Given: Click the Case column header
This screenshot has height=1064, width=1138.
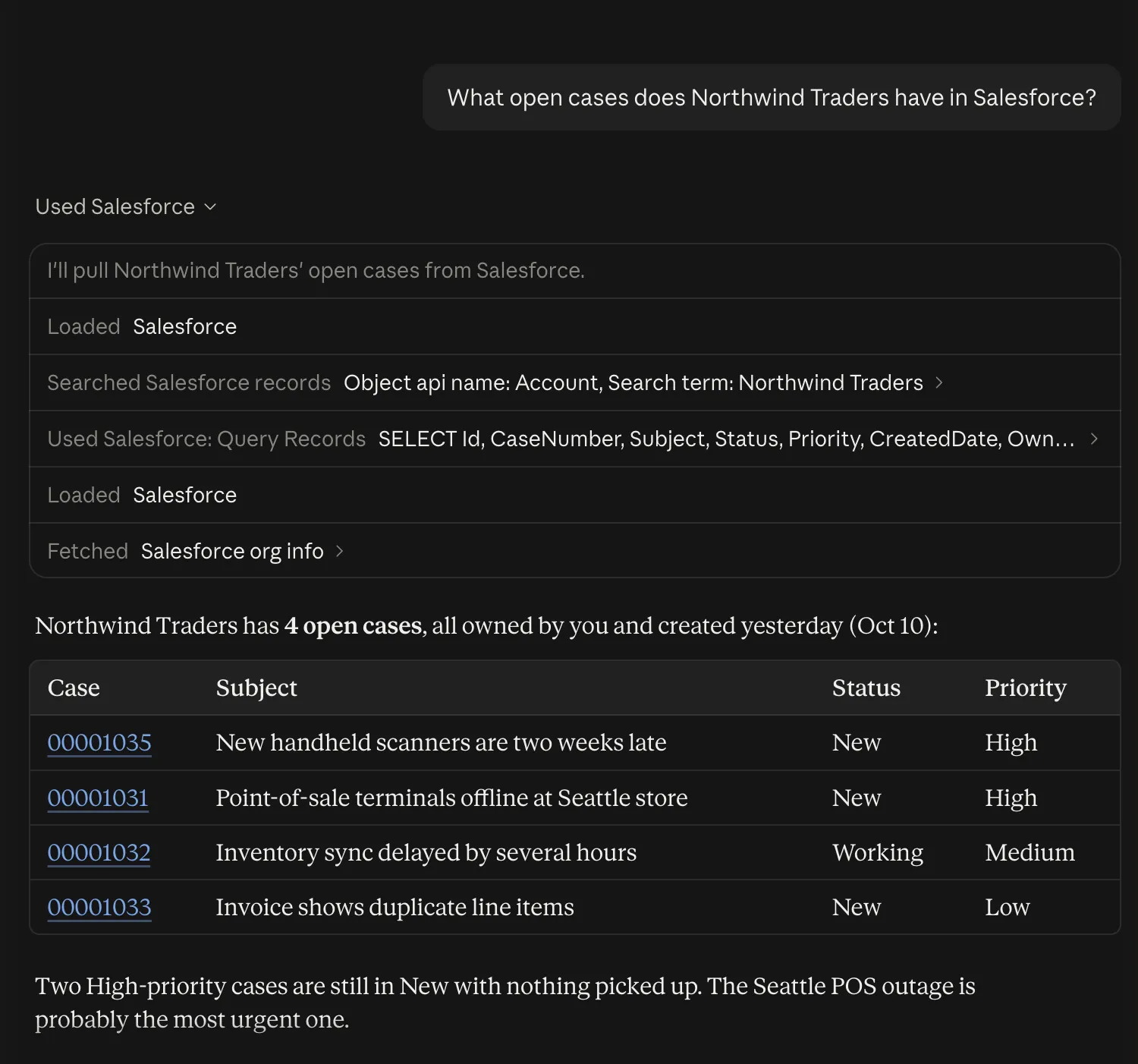Looking at the screenshot, I should [74, 688].
